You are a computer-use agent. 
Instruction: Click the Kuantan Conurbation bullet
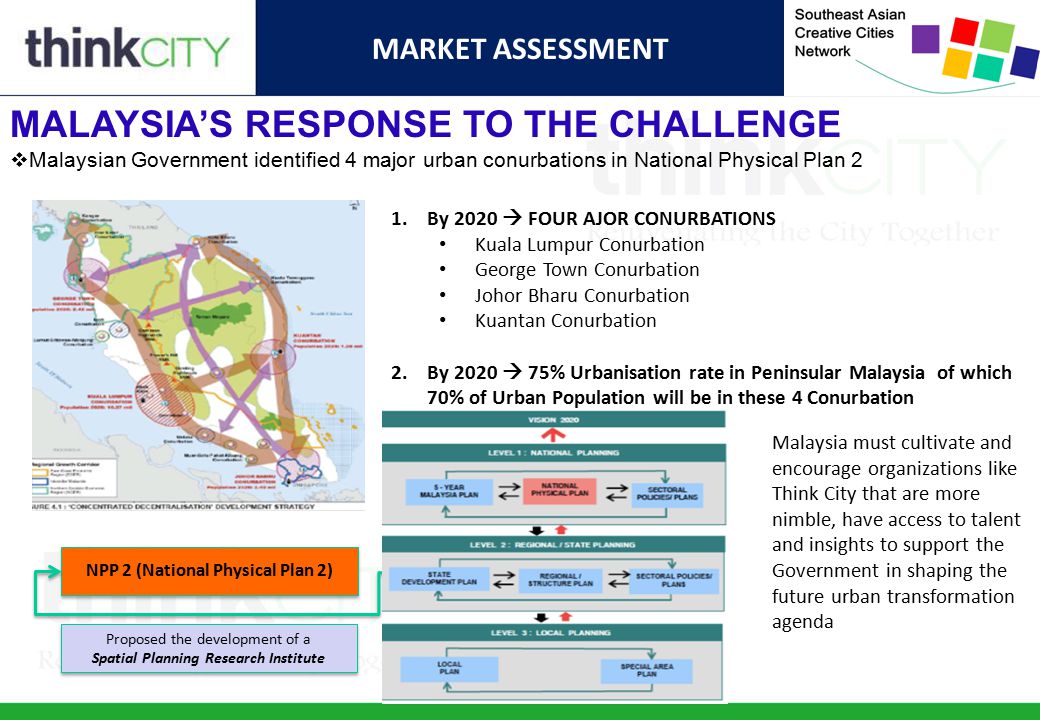pos(565,321)
